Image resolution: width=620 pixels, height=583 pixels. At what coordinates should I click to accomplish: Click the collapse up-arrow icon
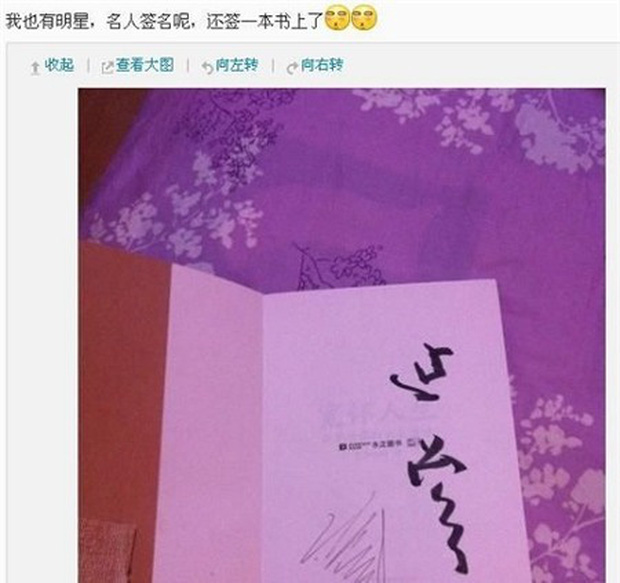pyautogui.click(x=35, y=67)
